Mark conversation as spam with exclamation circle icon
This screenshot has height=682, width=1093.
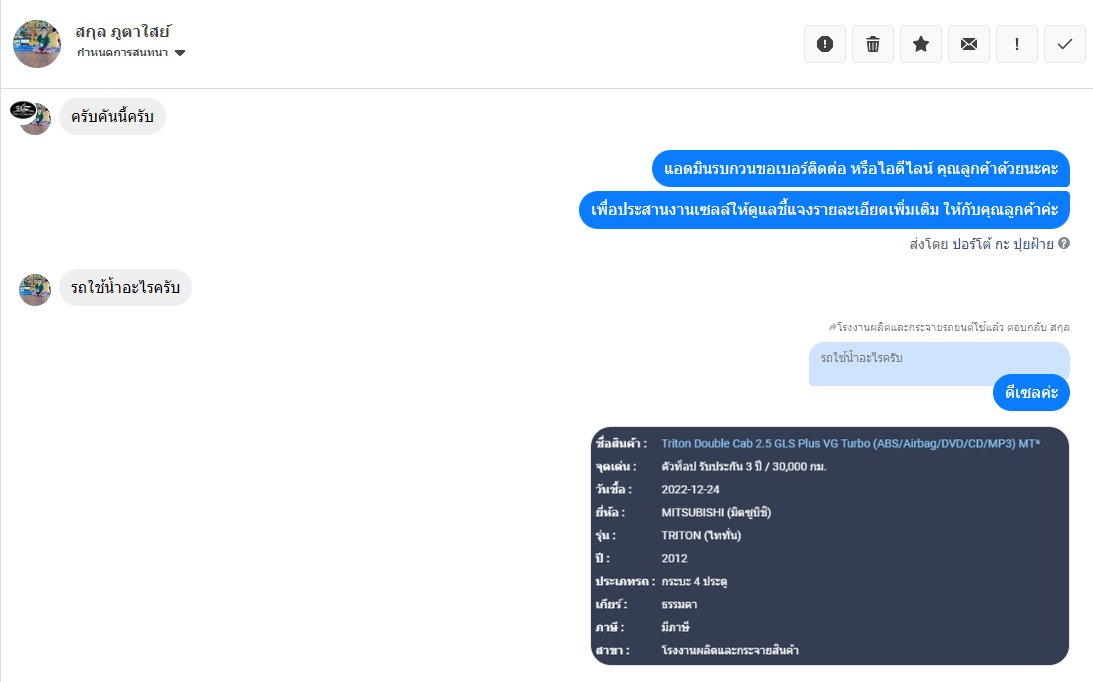(x=825, y=44)
